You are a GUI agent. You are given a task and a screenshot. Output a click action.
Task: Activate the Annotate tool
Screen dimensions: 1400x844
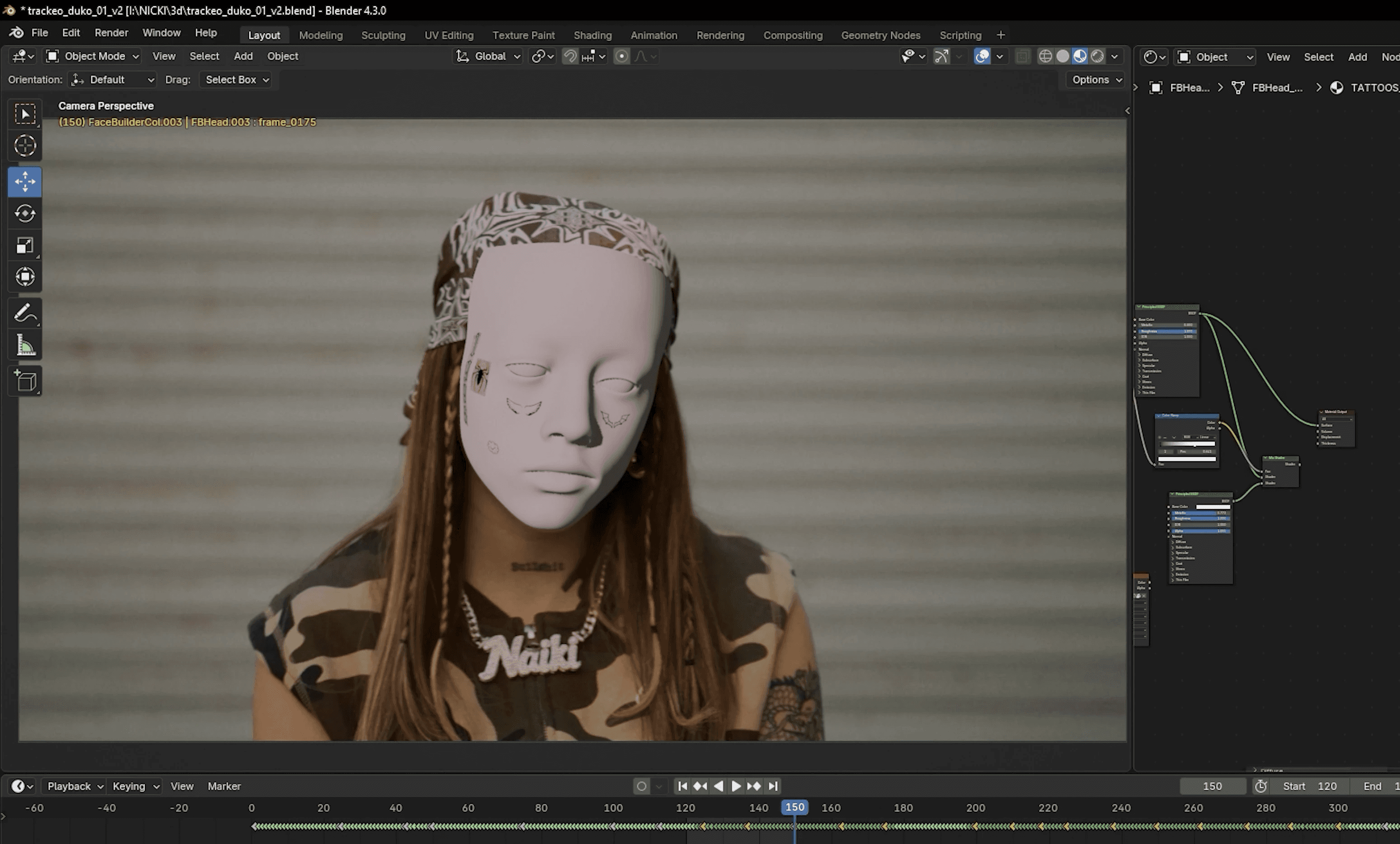click(x=25, y=313)
